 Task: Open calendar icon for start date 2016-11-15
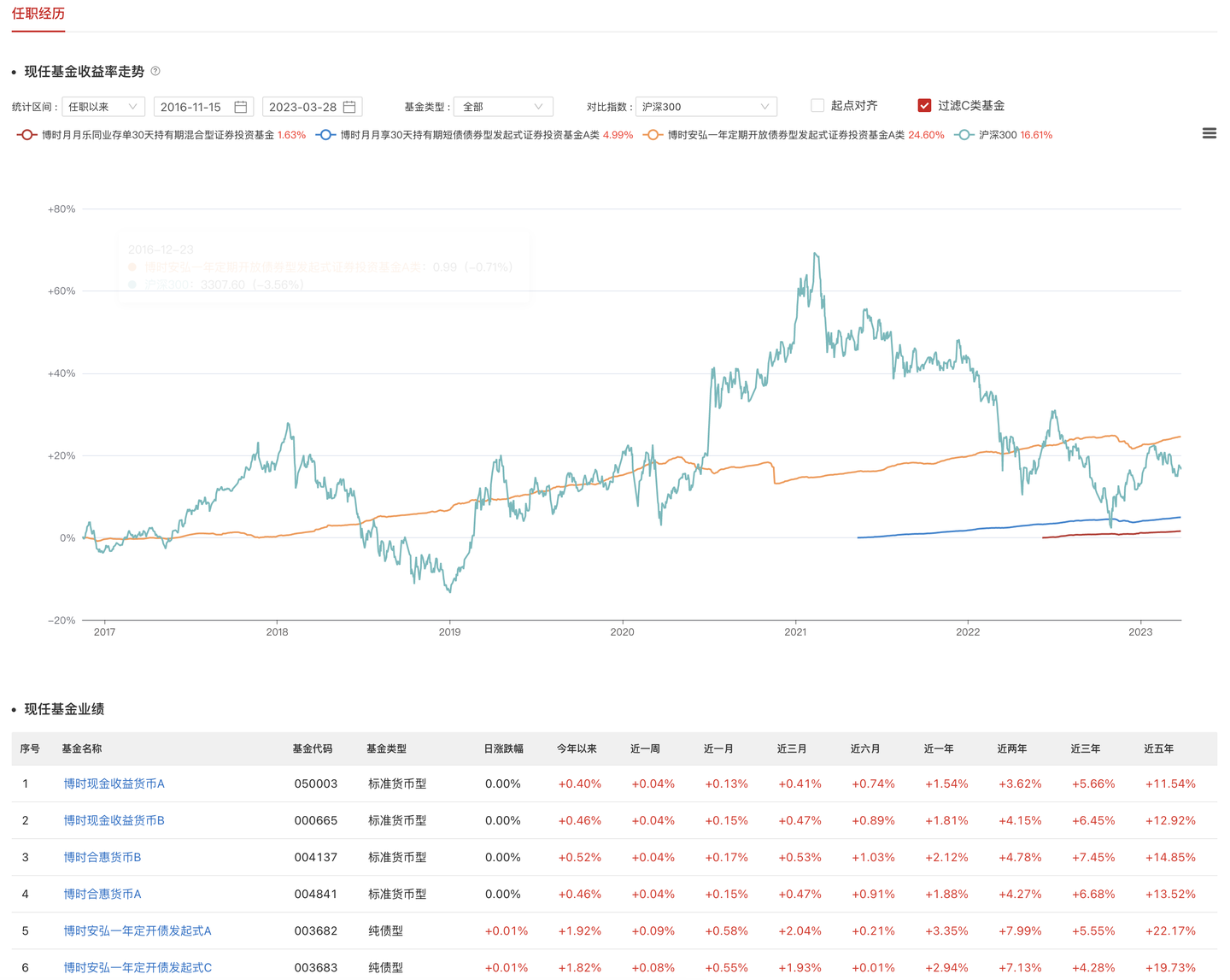tap(241, 107)
